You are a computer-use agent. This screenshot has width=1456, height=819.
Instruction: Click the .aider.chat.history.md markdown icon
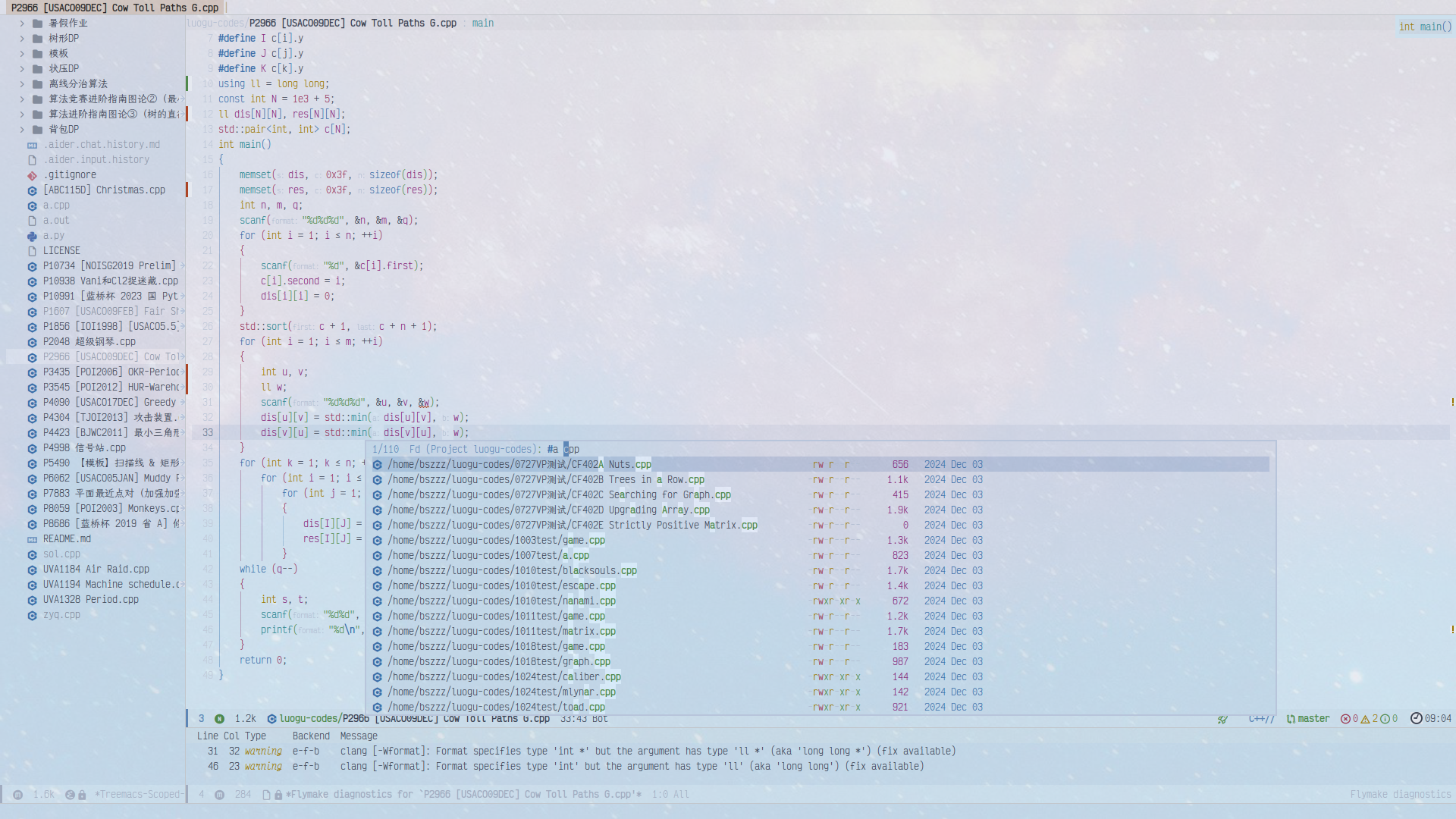click(x=32, y=145)
